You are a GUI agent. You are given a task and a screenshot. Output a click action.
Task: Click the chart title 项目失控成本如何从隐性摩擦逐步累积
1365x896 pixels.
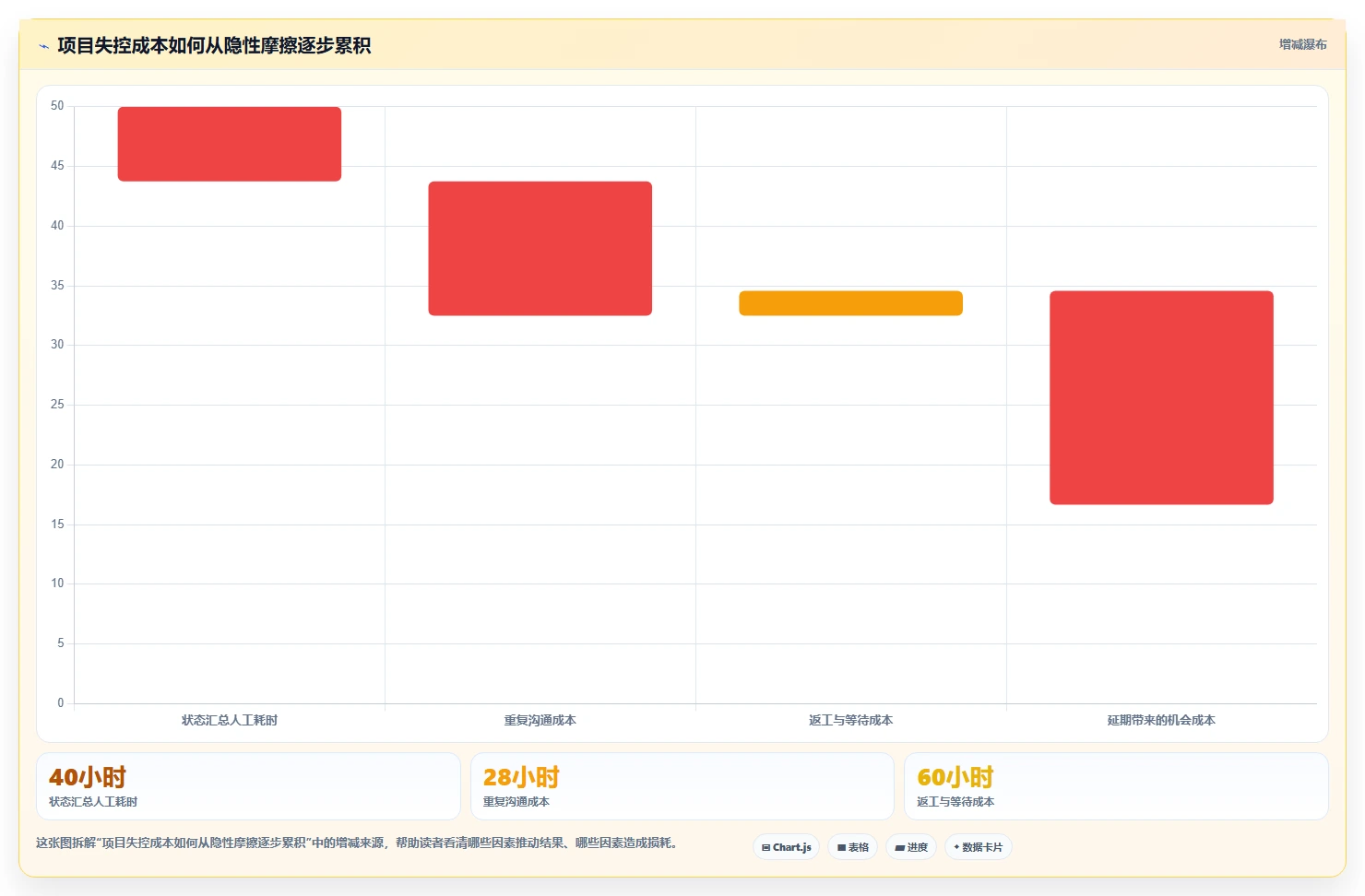coord(214,45)
